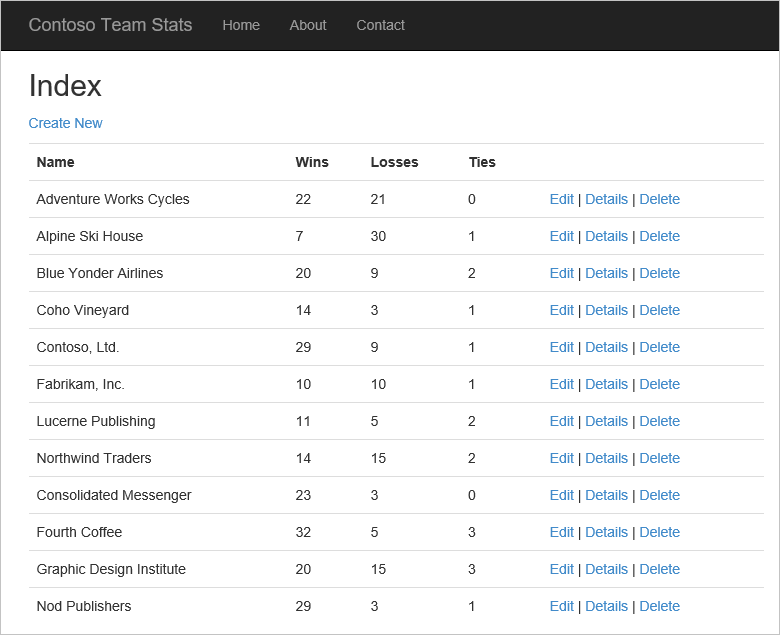
Task: Select the Adventure Works Cycles name cell
Action: pos(113,199)
